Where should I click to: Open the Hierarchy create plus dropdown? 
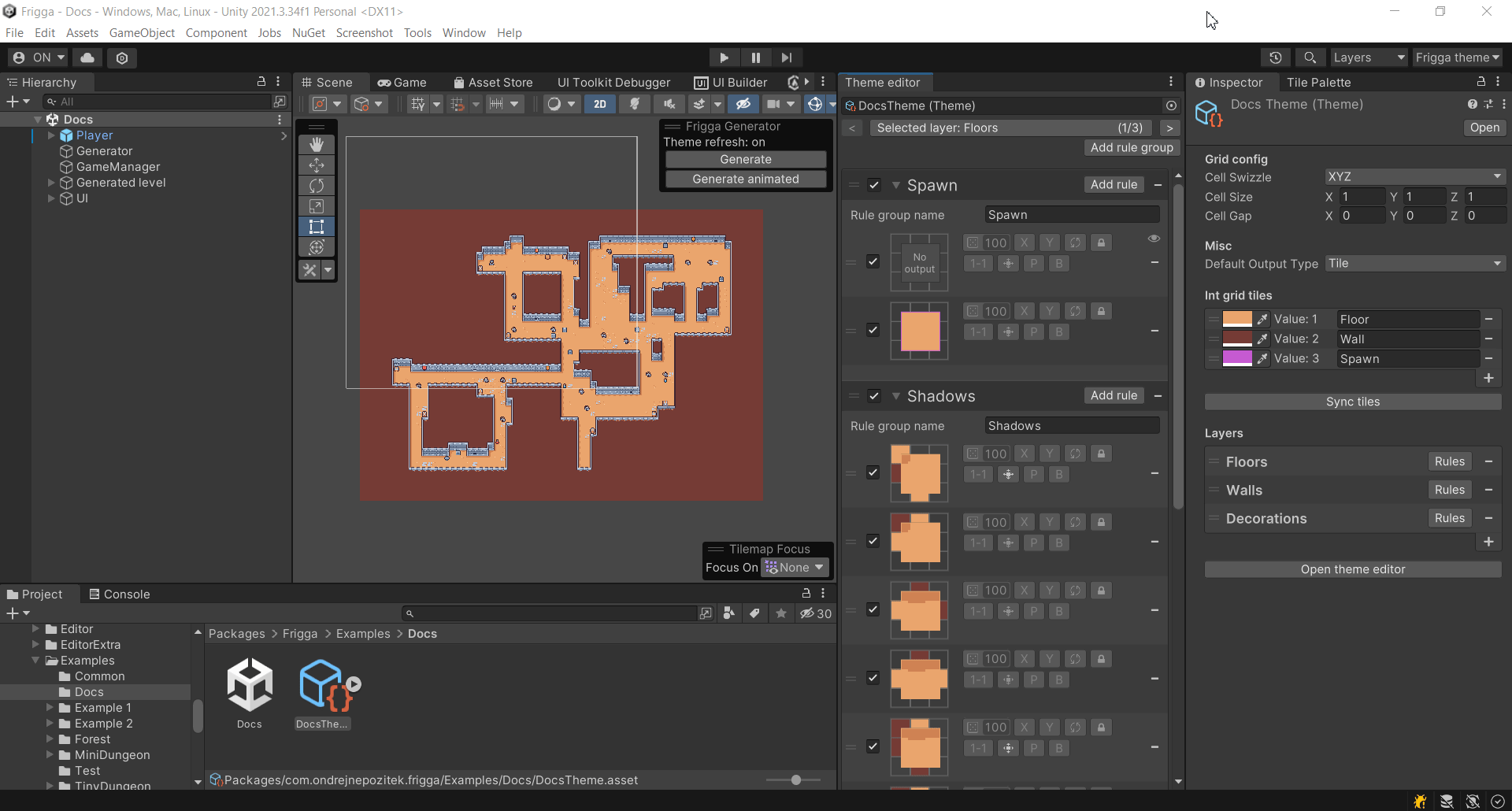pos(17,102)
